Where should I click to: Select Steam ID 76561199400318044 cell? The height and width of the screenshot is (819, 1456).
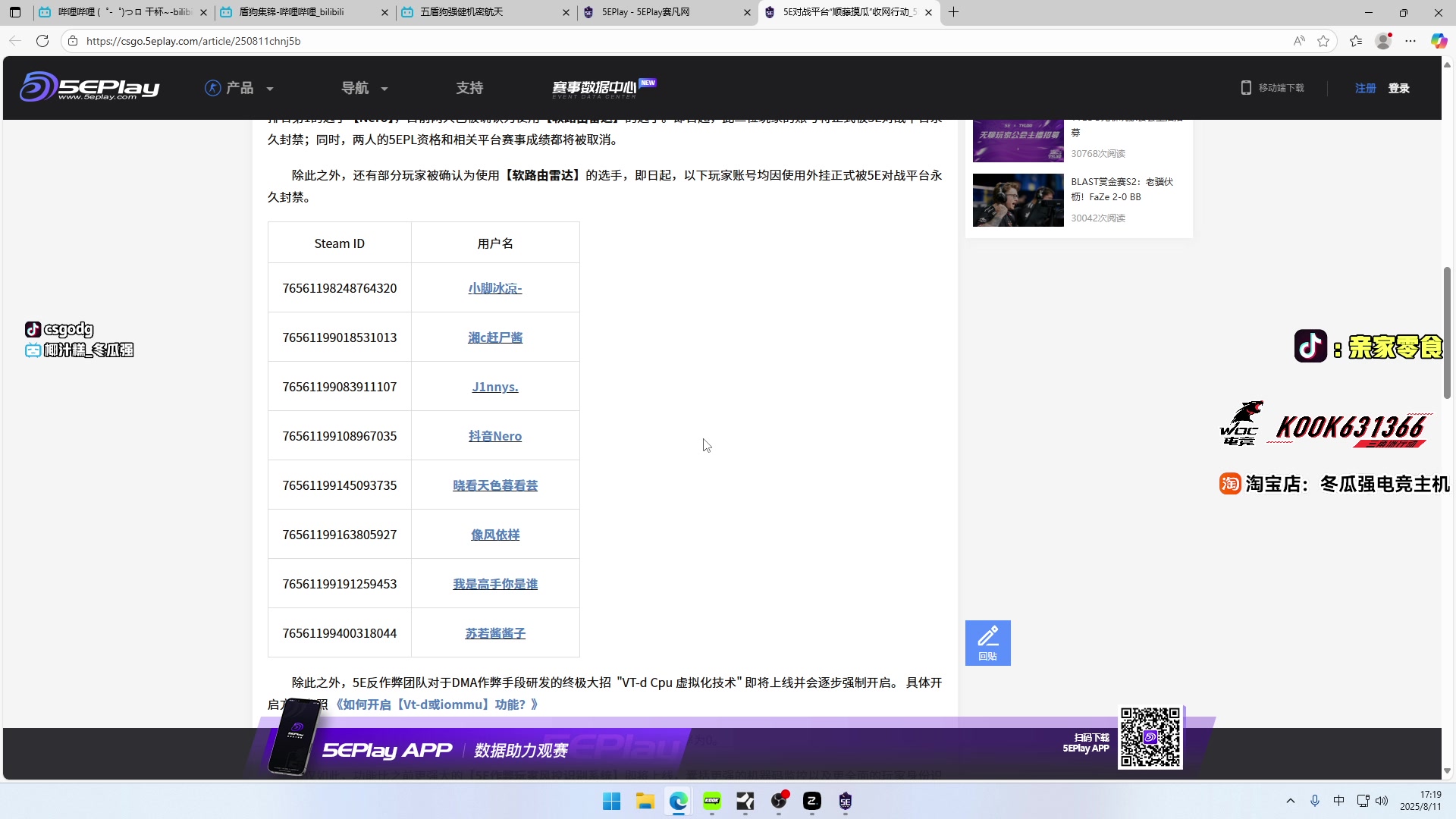[x=340, y=633]
